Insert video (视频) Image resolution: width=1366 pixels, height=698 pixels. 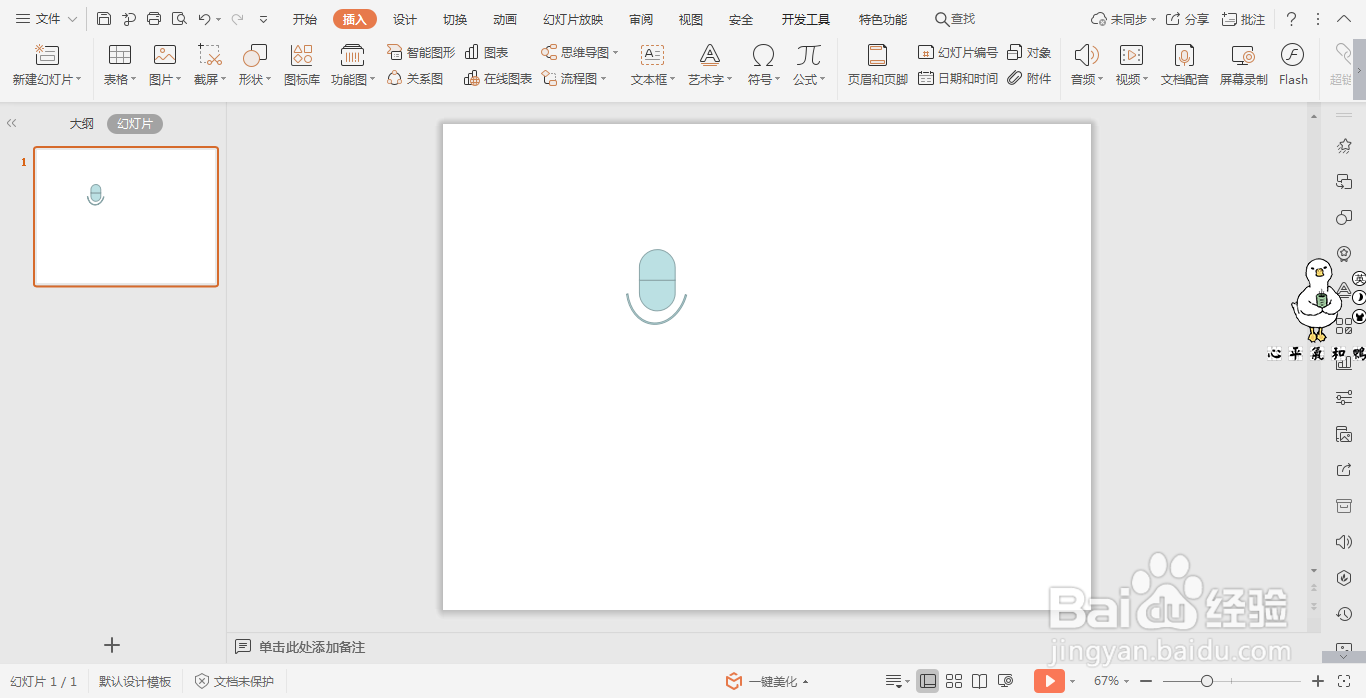1131,65
